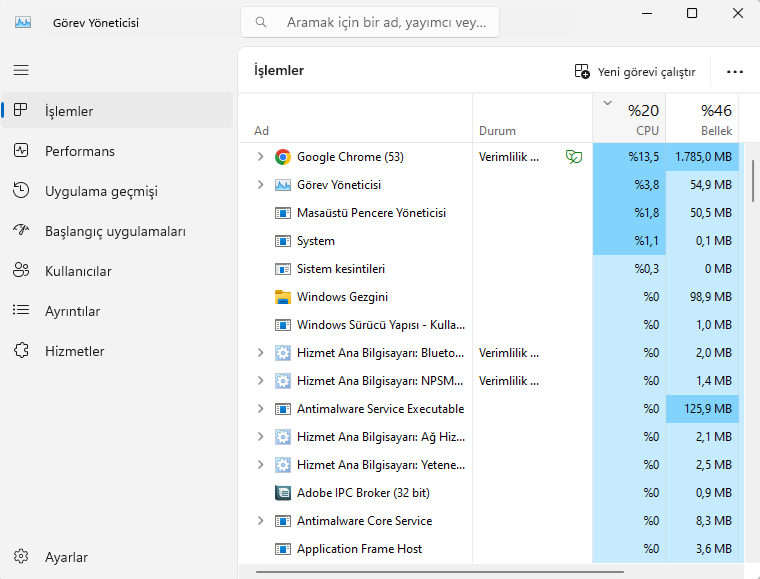This screenshot has height=579, width=760.
Task: Click the Ayarlar gear icon
Action: [x=21, y=557]
